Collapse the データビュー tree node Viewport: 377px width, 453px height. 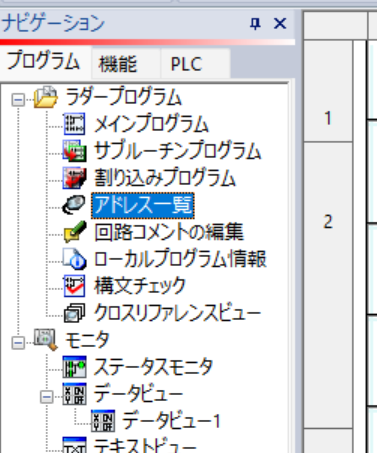coord(47,397)
